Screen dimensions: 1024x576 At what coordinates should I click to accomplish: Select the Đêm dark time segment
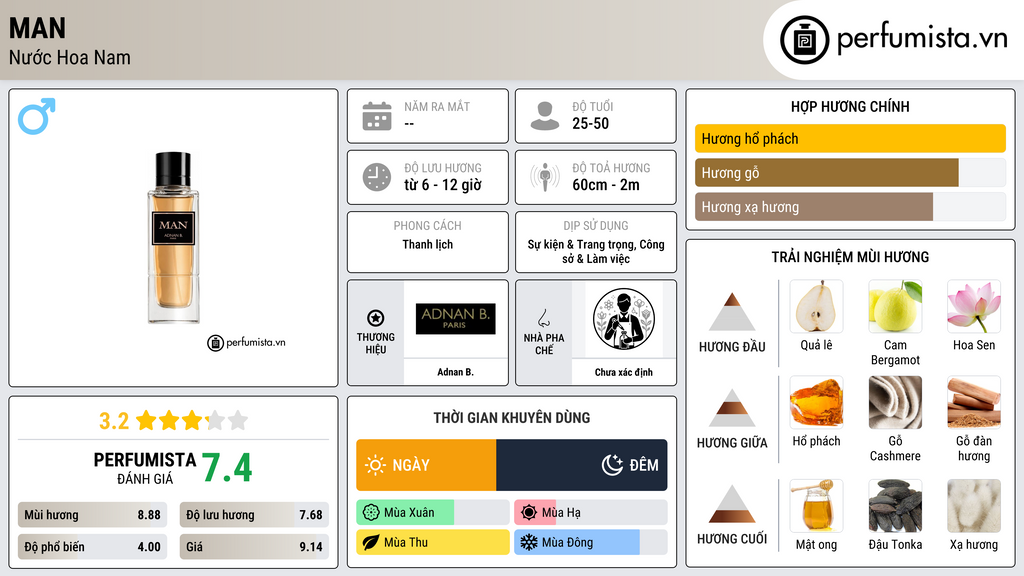(582, 465)
